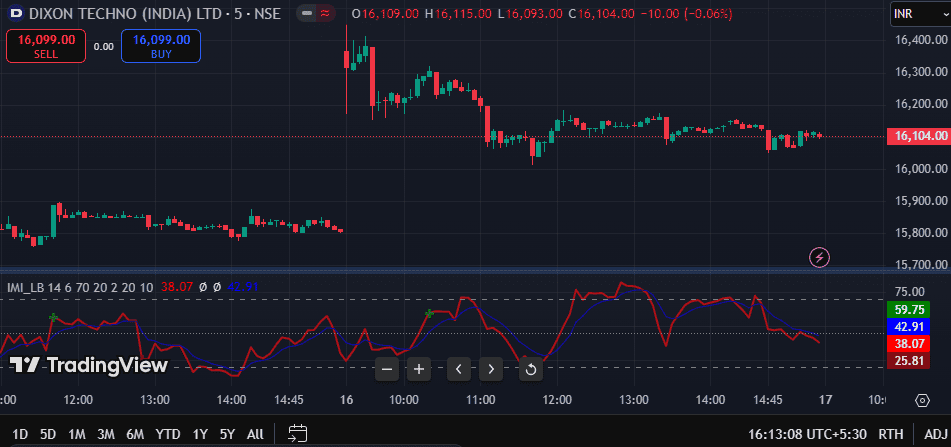Open the go-to-date calendar icon
Viewport: 951px width, 447px height.
[x=297, y=434]
